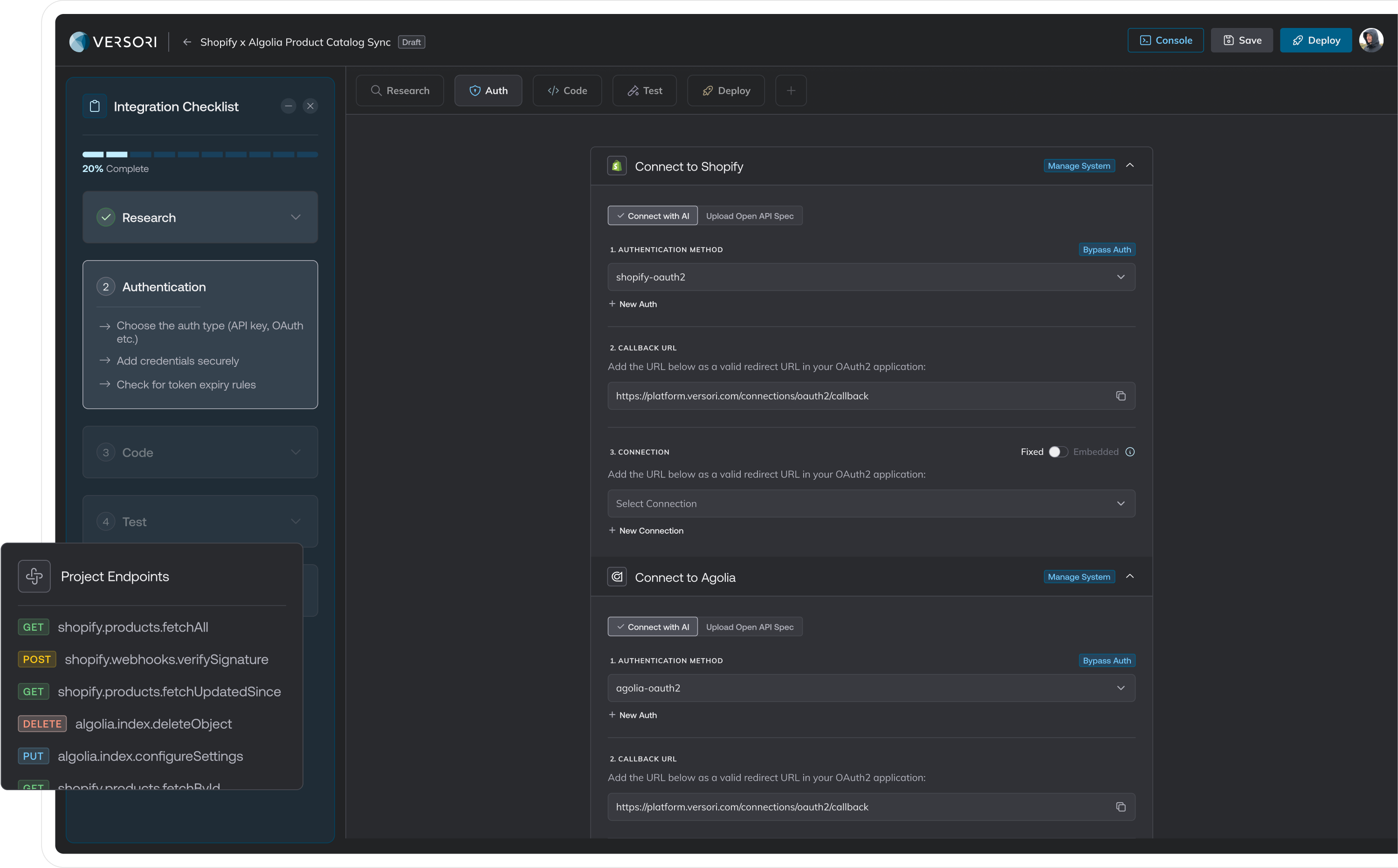Click the GET badge for fetchUpdatedSince
The image size is (1398, 868).
point(33,691)
